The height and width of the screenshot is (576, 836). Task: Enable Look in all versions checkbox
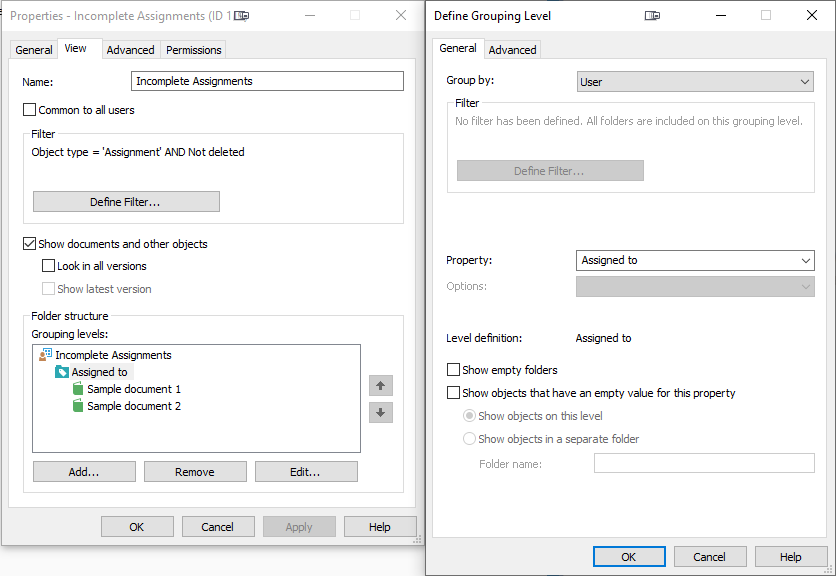click(x=49, y=266)
